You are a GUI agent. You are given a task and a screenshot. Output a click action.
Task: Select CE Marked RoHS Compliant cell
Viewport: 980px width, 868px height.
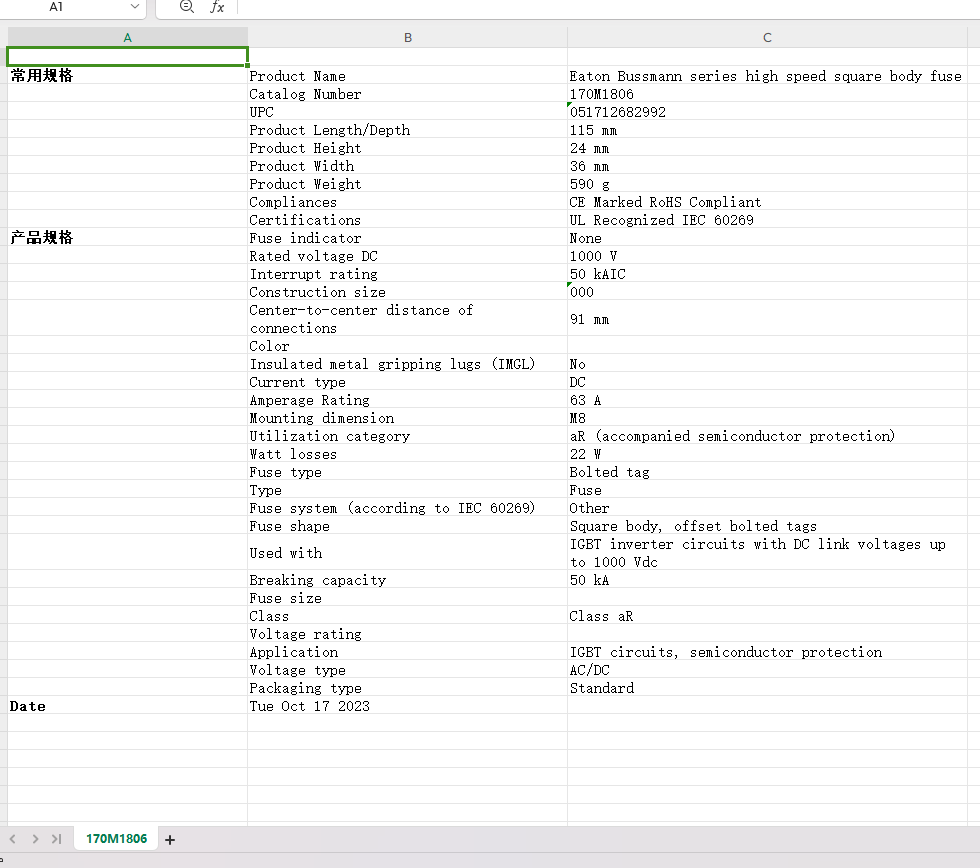768,202
